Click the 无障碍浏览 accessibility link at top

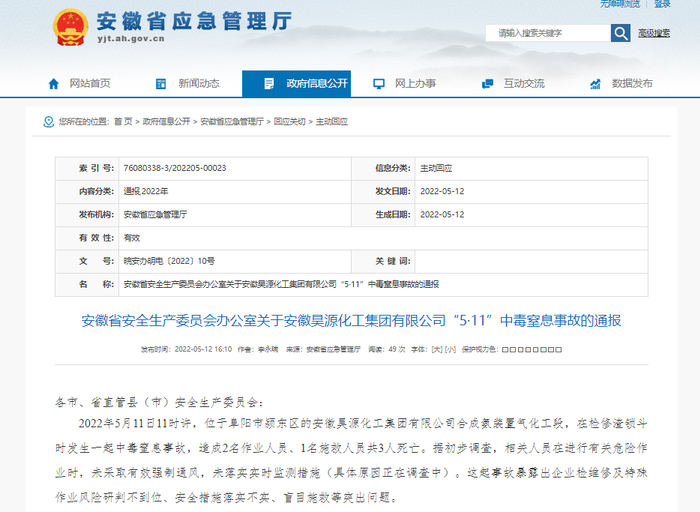coord(619,4)
